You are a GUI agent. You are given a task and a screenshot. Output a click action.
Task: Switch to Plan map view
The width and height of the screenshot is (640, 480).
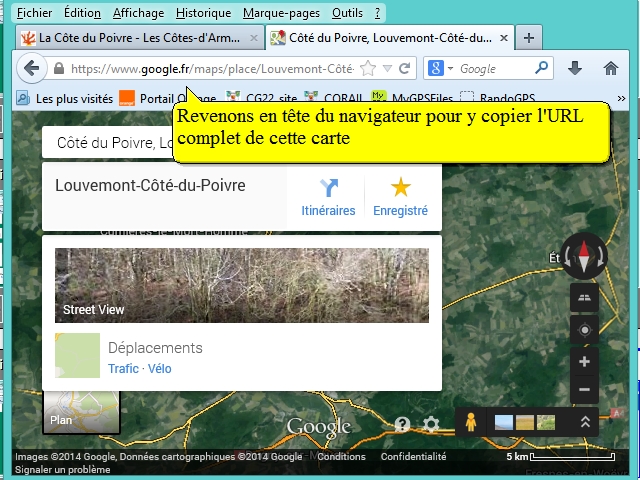coord(81,412)
